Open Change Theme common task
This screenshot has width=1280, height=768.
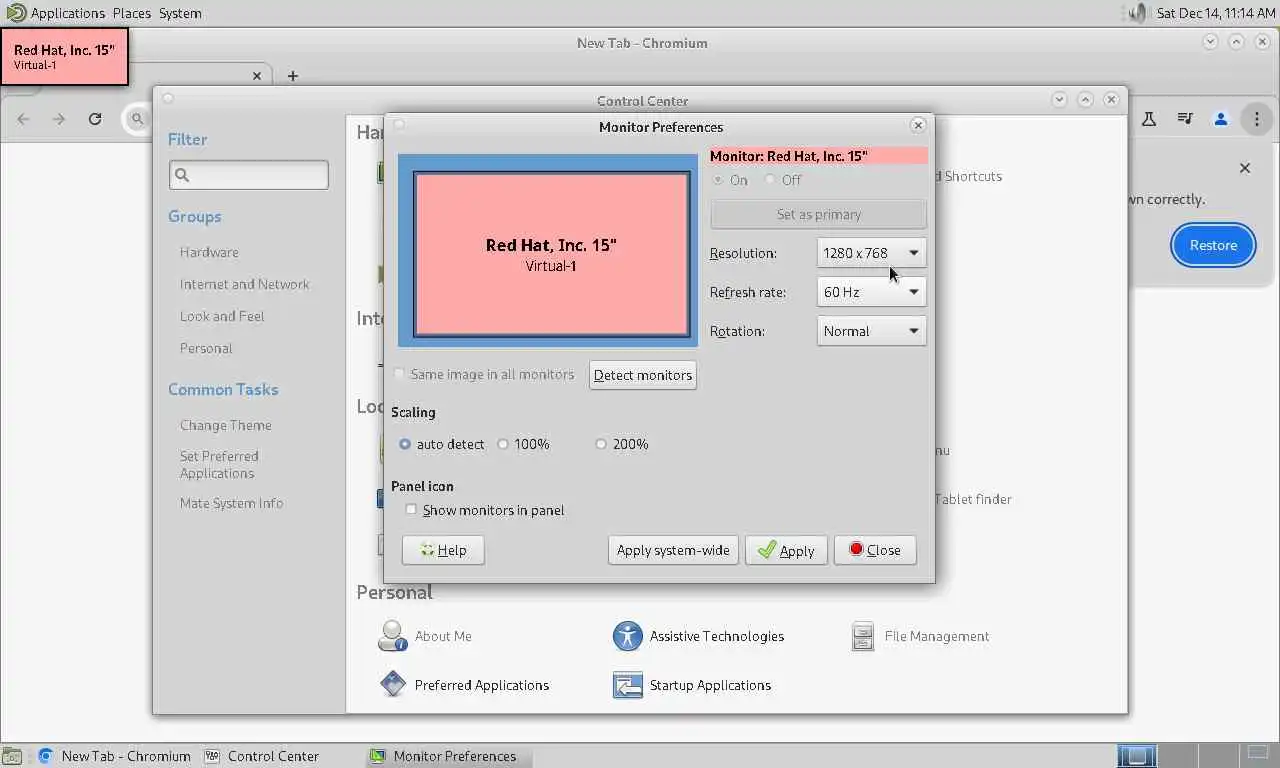tap(226, 425)
